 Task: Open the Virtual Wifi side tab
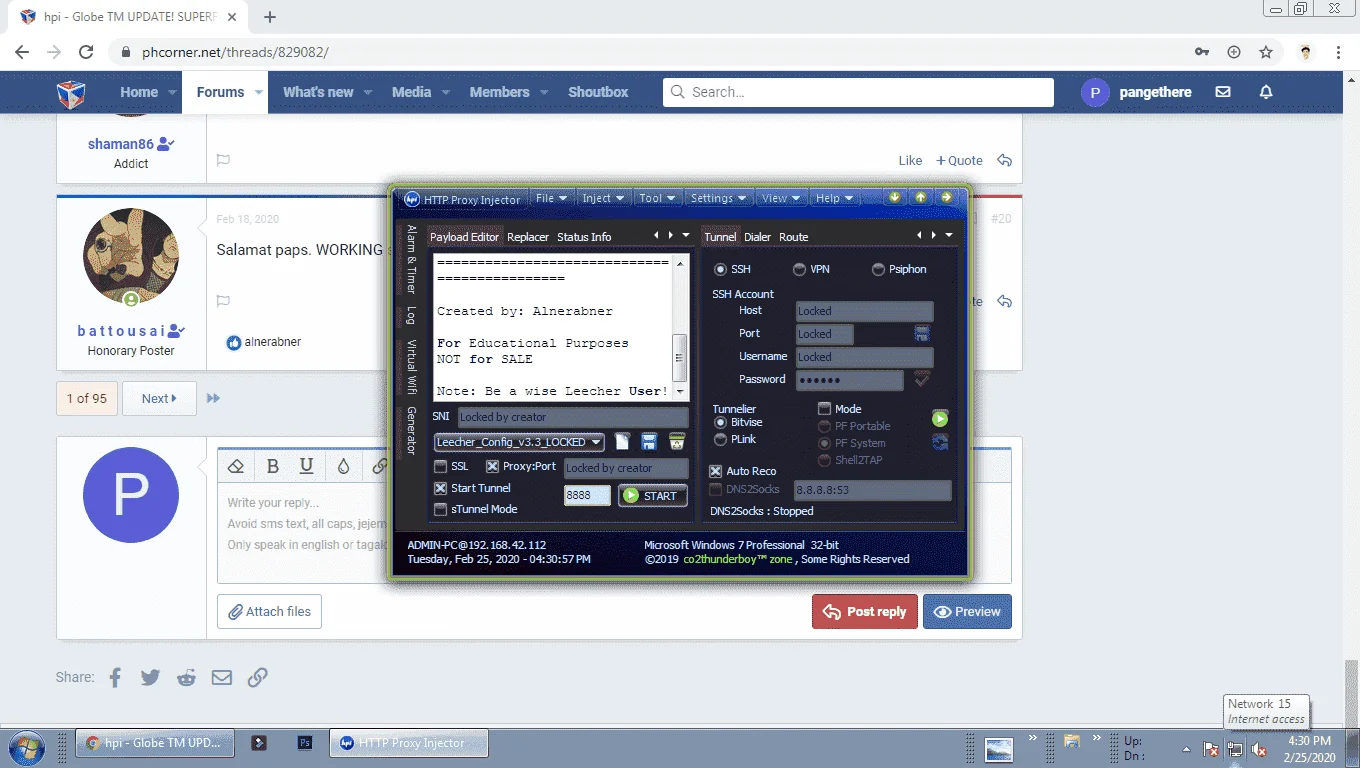410,366
